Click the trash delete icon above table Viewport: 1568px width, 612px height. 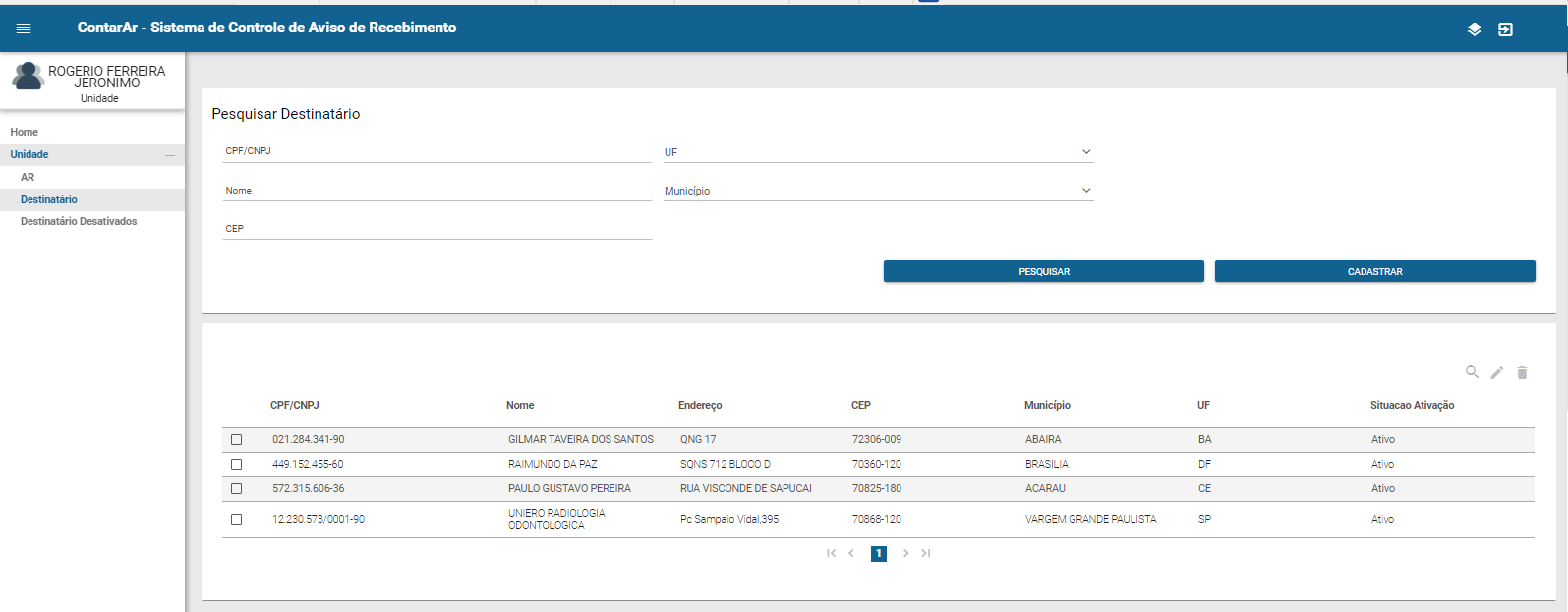point(1522,372)
